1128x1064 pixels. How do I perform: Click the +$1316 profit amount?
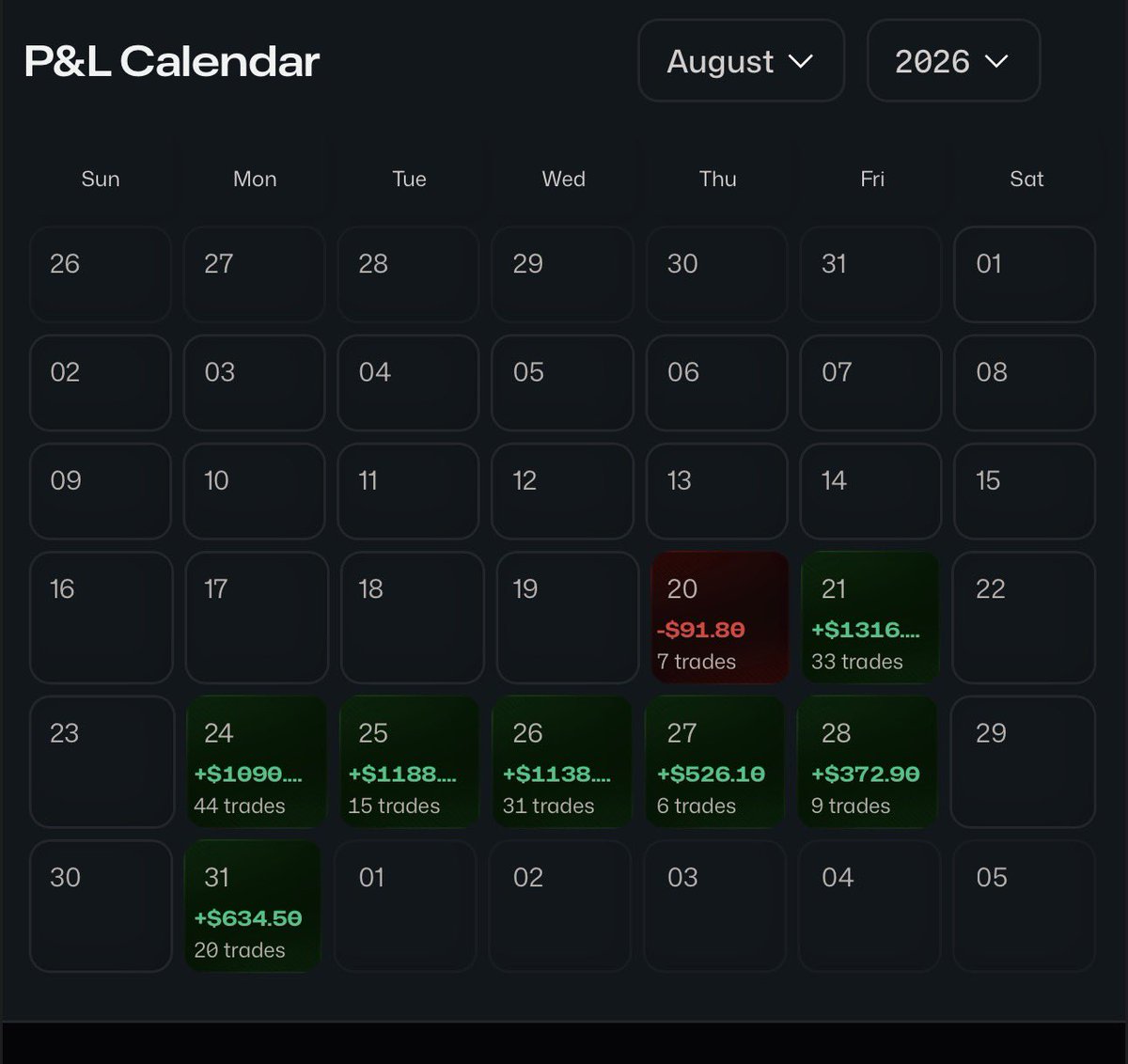866,630
